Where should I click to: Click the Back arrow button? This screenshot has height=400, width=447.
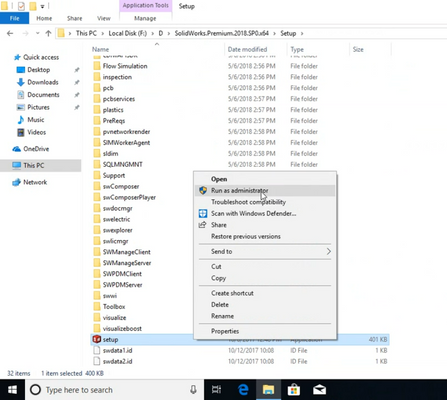point(10,33)
